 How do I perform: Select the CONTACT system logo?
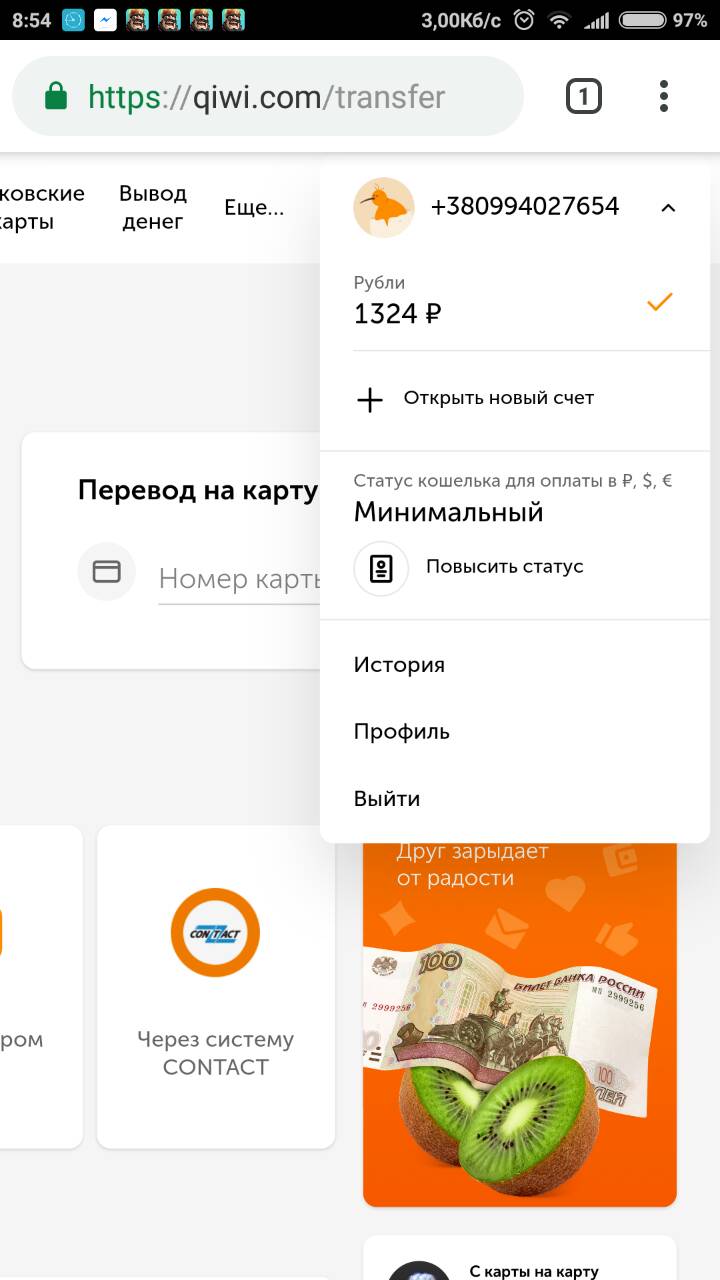click(215, 933)
